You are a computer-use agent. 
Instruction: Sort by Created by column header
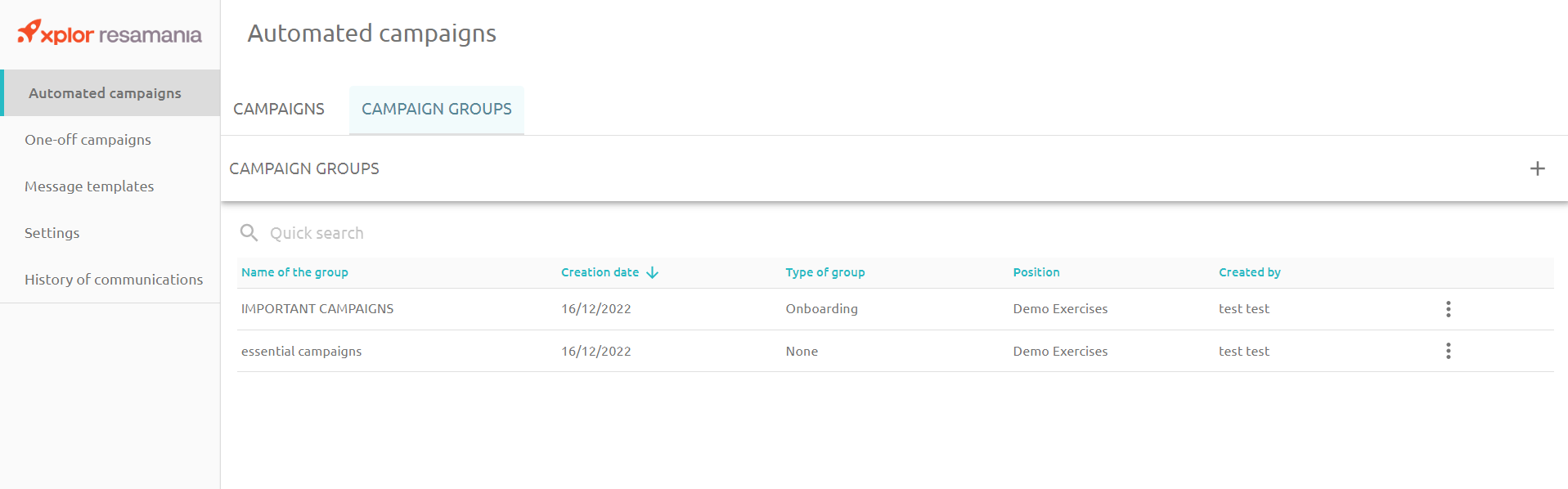[1249, 272]
